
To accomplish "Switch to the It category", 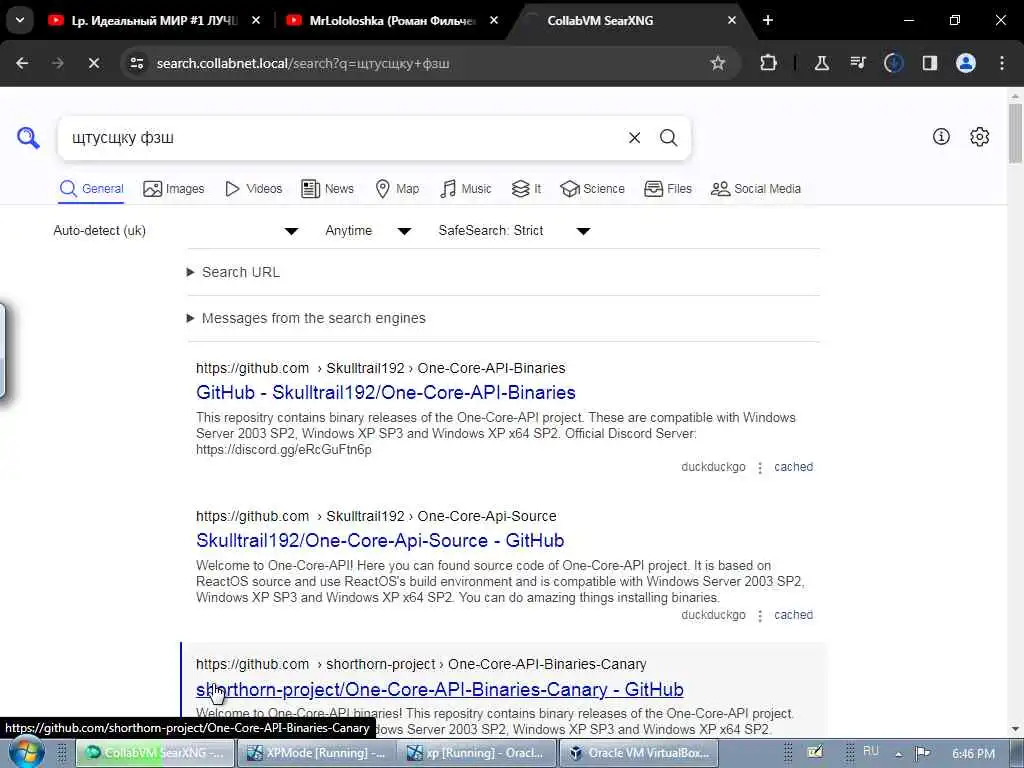I will [526, 189].
